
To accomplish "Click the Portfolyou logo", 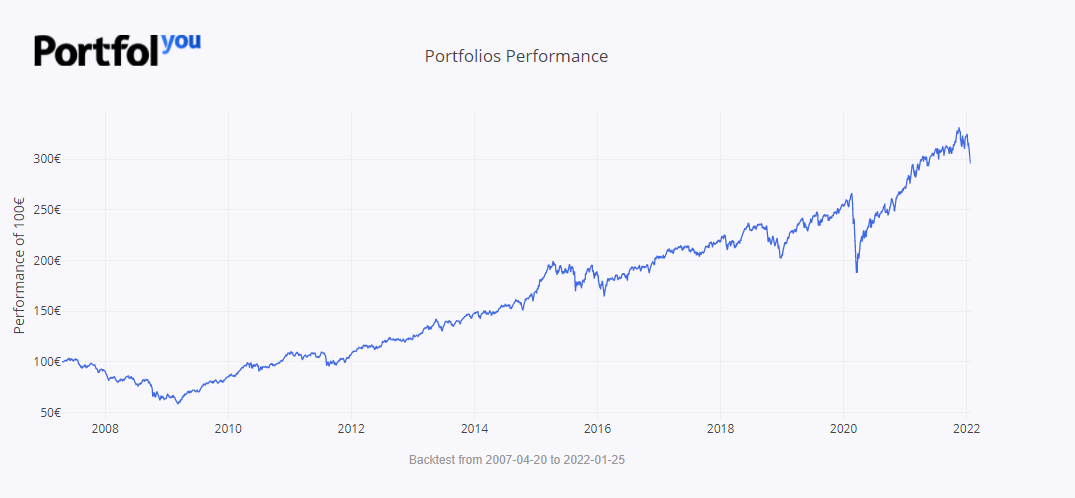I will [x=117, y=49].
